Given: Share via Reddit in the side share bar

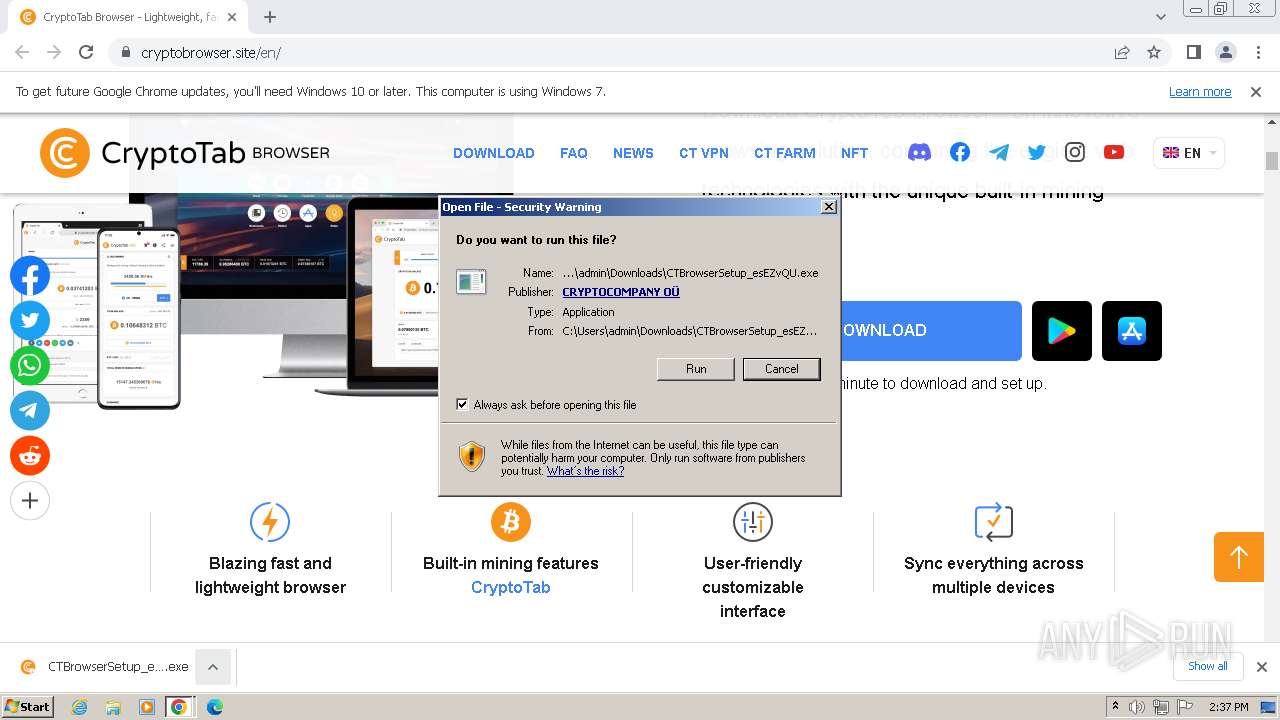Looking at the screenshot, I should click(x=30, y=455).
